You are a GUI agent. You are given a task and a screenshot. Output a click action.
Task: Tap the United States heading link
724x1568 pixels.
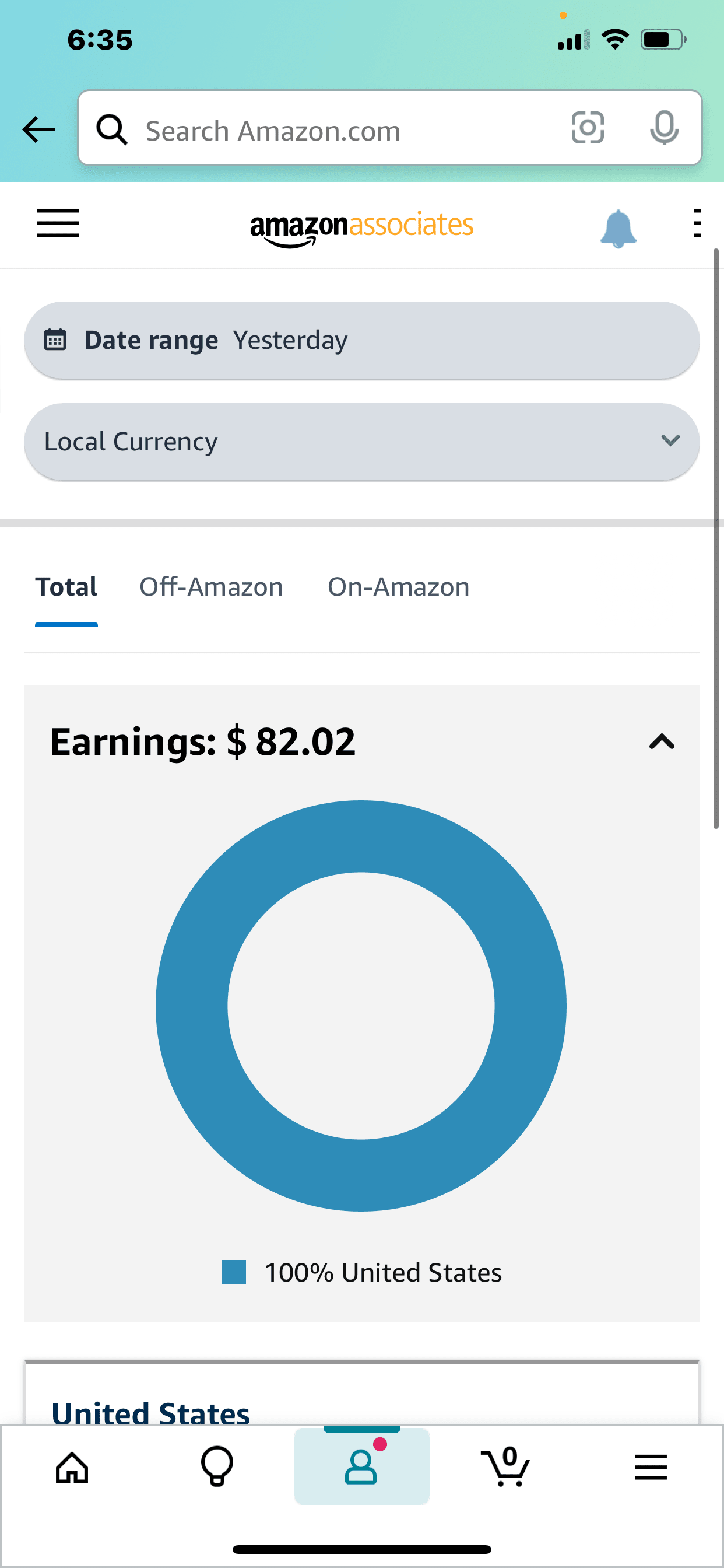tap(151, 1412)
